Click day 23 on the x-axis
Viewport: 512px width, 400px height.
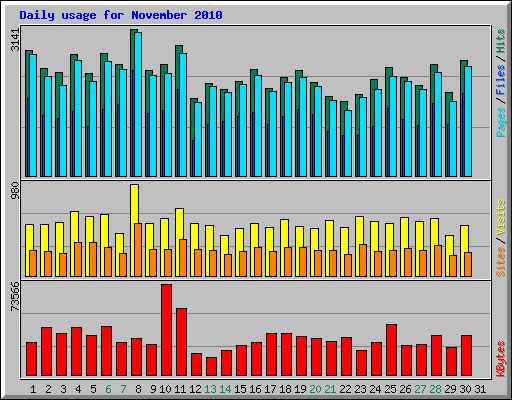point(360,389)
